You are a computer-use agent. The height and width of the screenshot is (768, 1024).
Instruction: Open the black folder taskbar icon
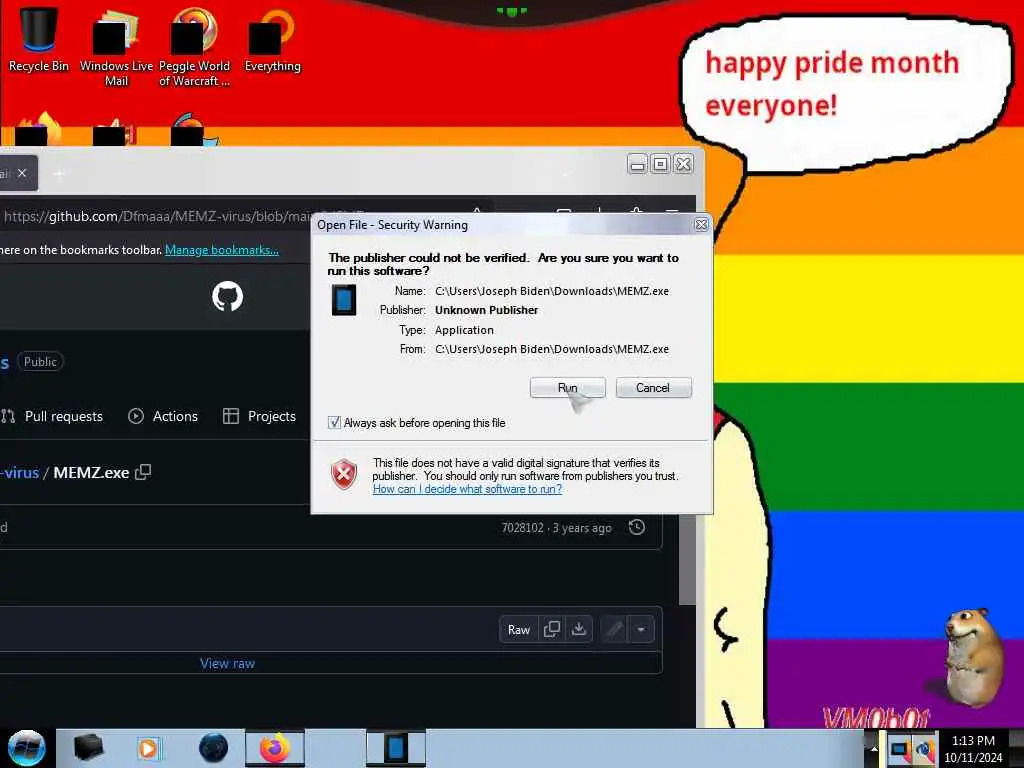click(88, 748)
